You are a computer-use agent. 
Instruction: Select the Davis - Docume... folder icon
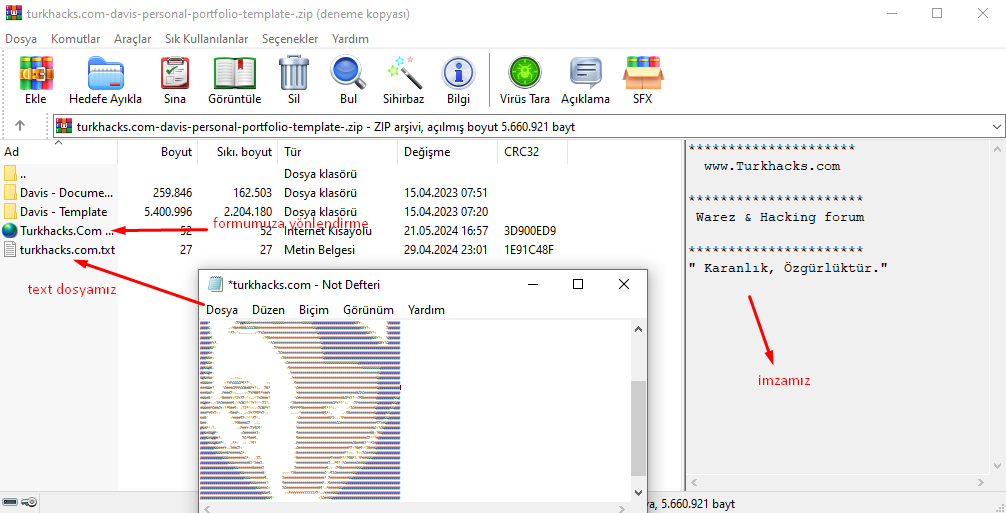(10, 192)
